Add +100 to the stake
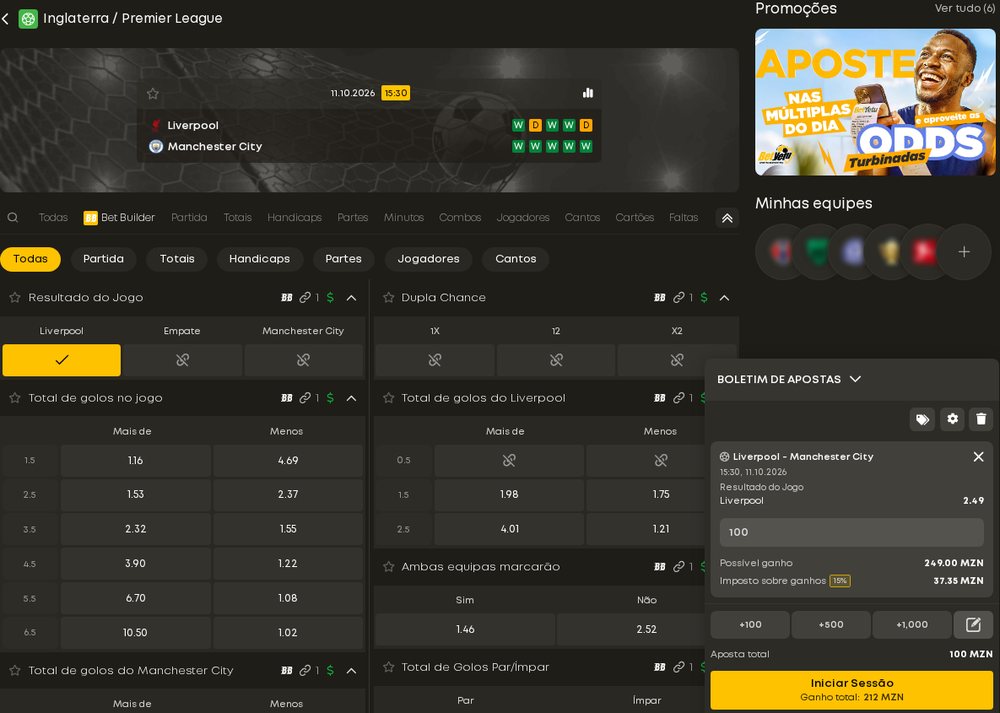The width and height of the screenshot is (1000, 713). click(x=750, y=624)
